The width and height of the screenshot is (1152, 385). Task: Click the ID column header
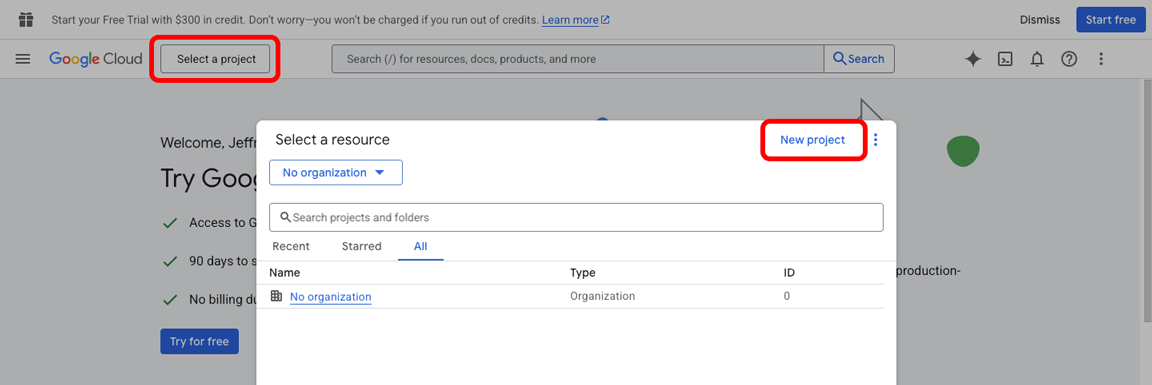[x=789, y=273]
